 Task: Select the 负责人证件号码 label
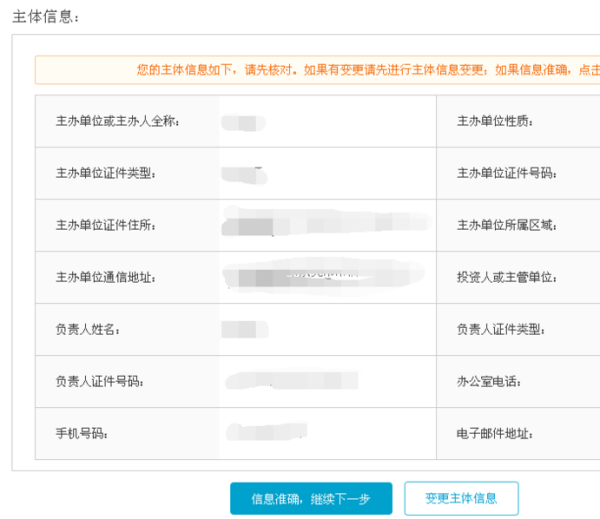[x=99, y=382]
